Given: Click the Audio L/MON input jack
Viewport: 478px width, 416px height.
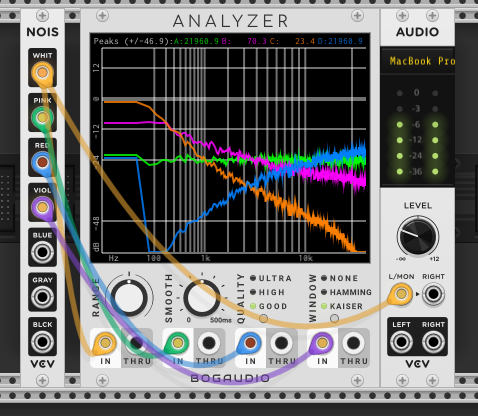Looking at the screenshot, I should pyautogui.click(x=401, y=294).
